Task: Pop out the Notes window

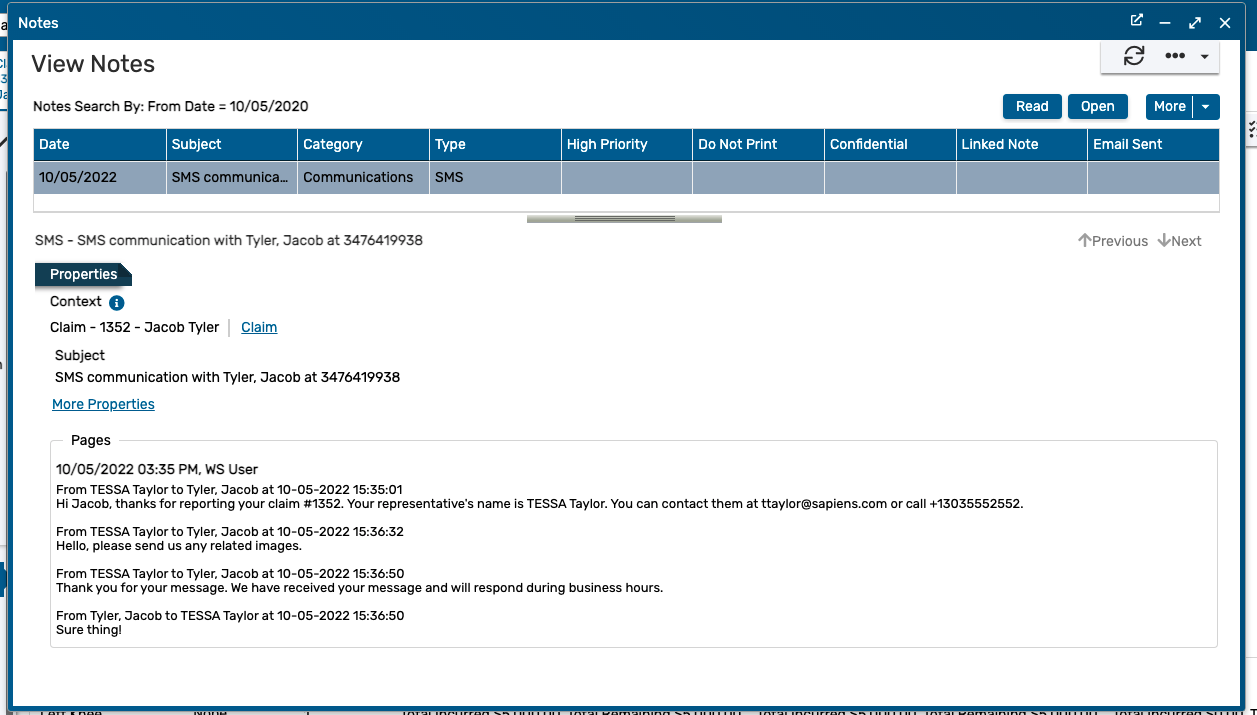Action: pyautogui.click(x=1136, y=20)
